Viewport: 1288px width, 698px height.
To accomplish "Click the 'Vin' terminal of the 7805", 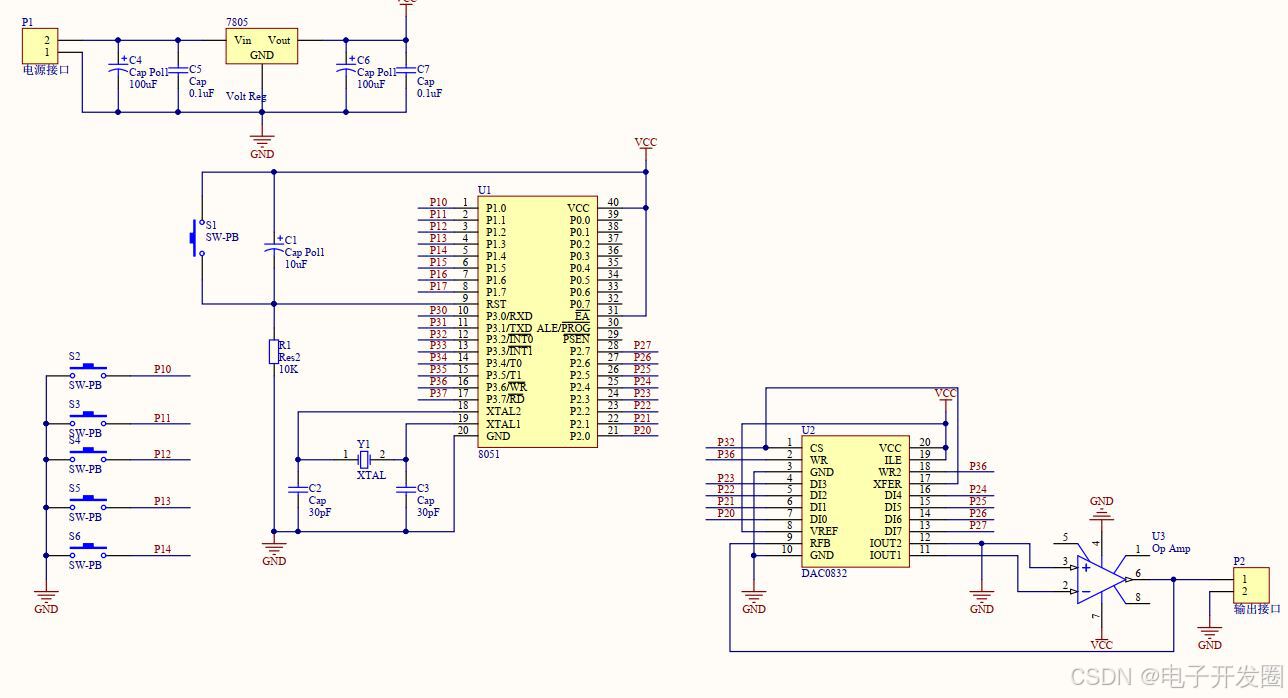I will click(x=242, y=40).
